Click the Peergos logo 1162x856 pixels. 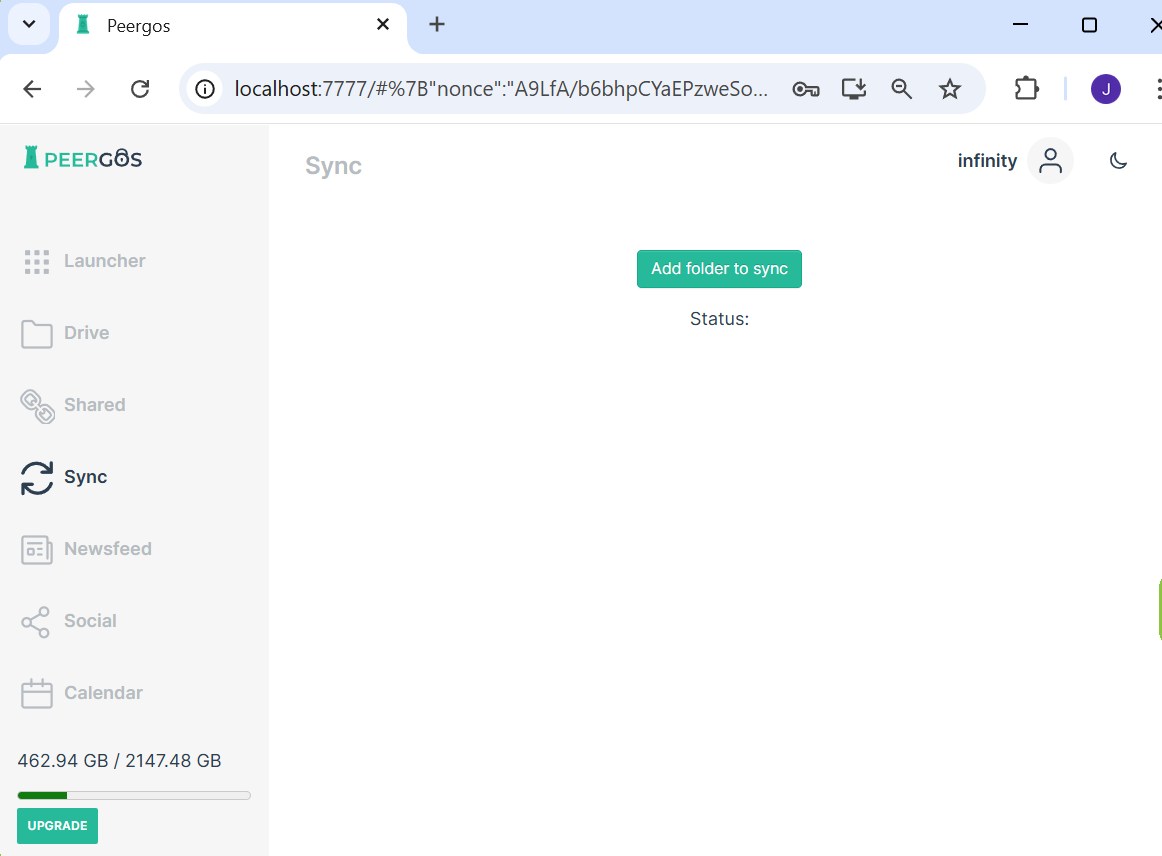[80, 157]
